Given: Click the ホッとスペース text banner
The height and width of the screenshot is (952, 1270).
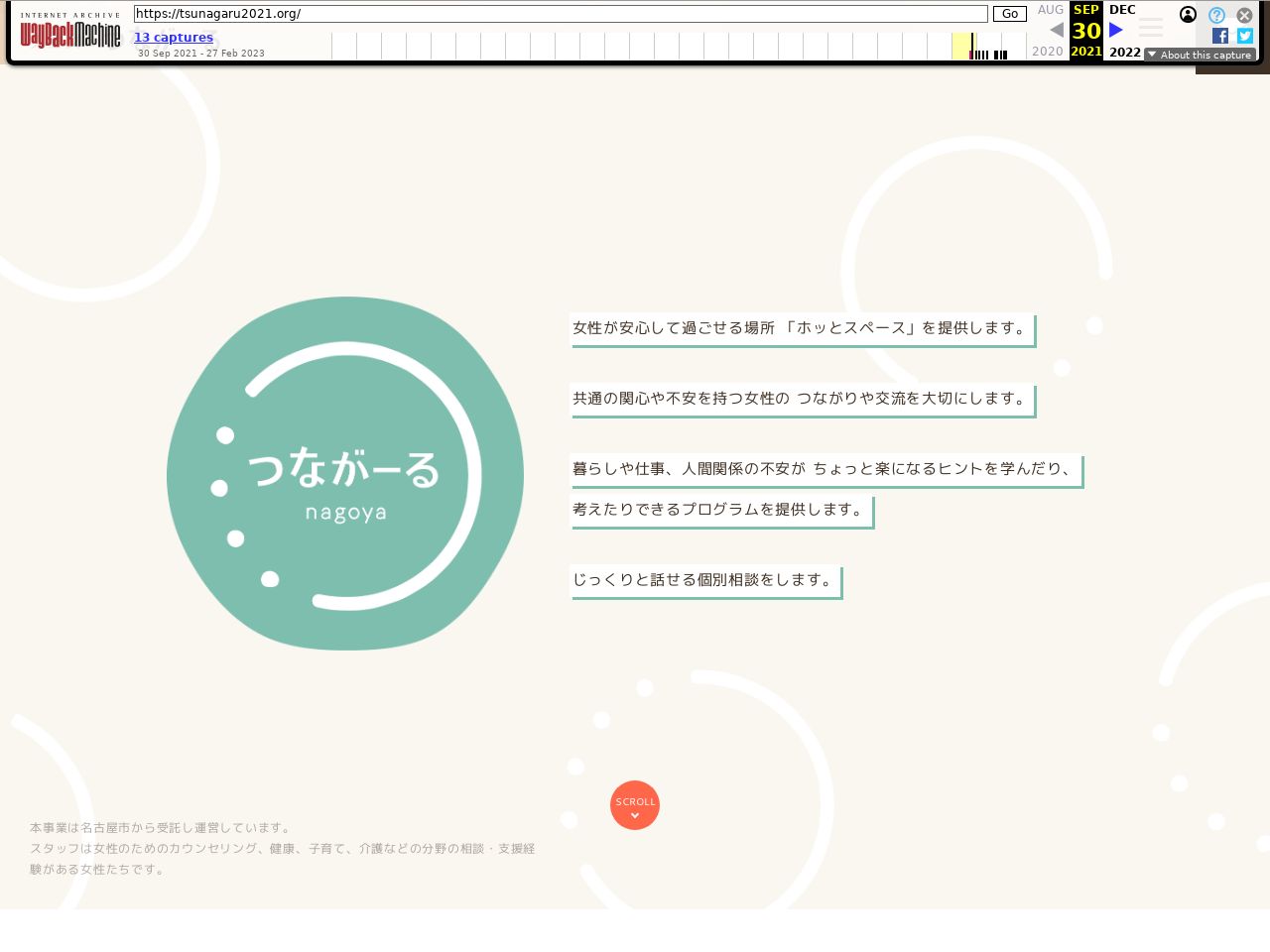Looking at the screenshot, I should pos(802,329).
